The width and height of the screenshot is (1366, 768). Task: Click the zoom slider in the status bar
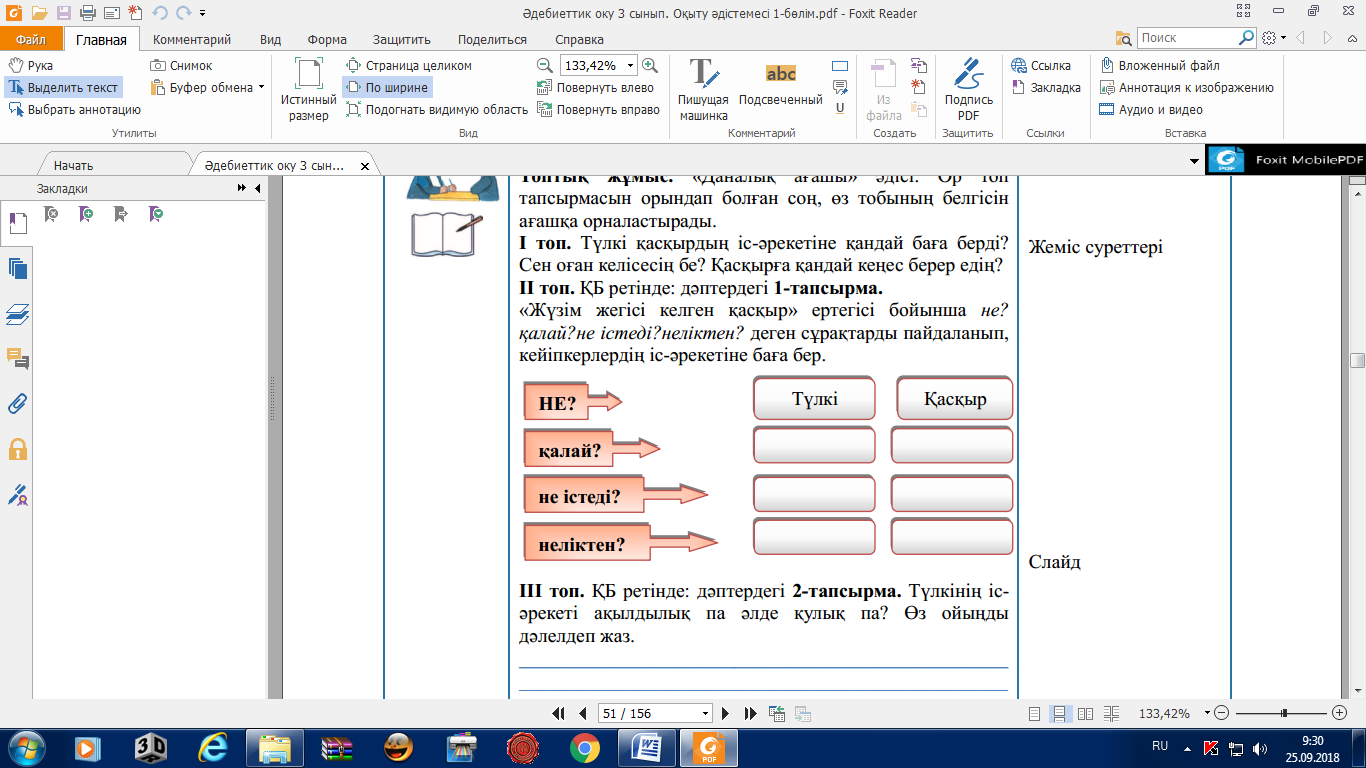coord(1283,714)
